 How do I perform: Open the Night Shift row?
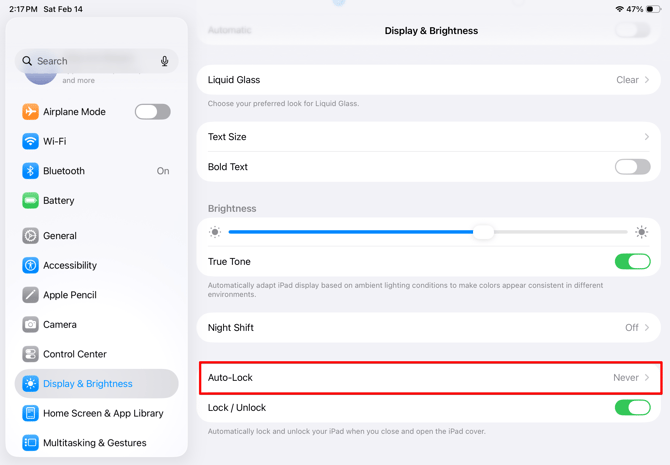[x=429, y=327]
